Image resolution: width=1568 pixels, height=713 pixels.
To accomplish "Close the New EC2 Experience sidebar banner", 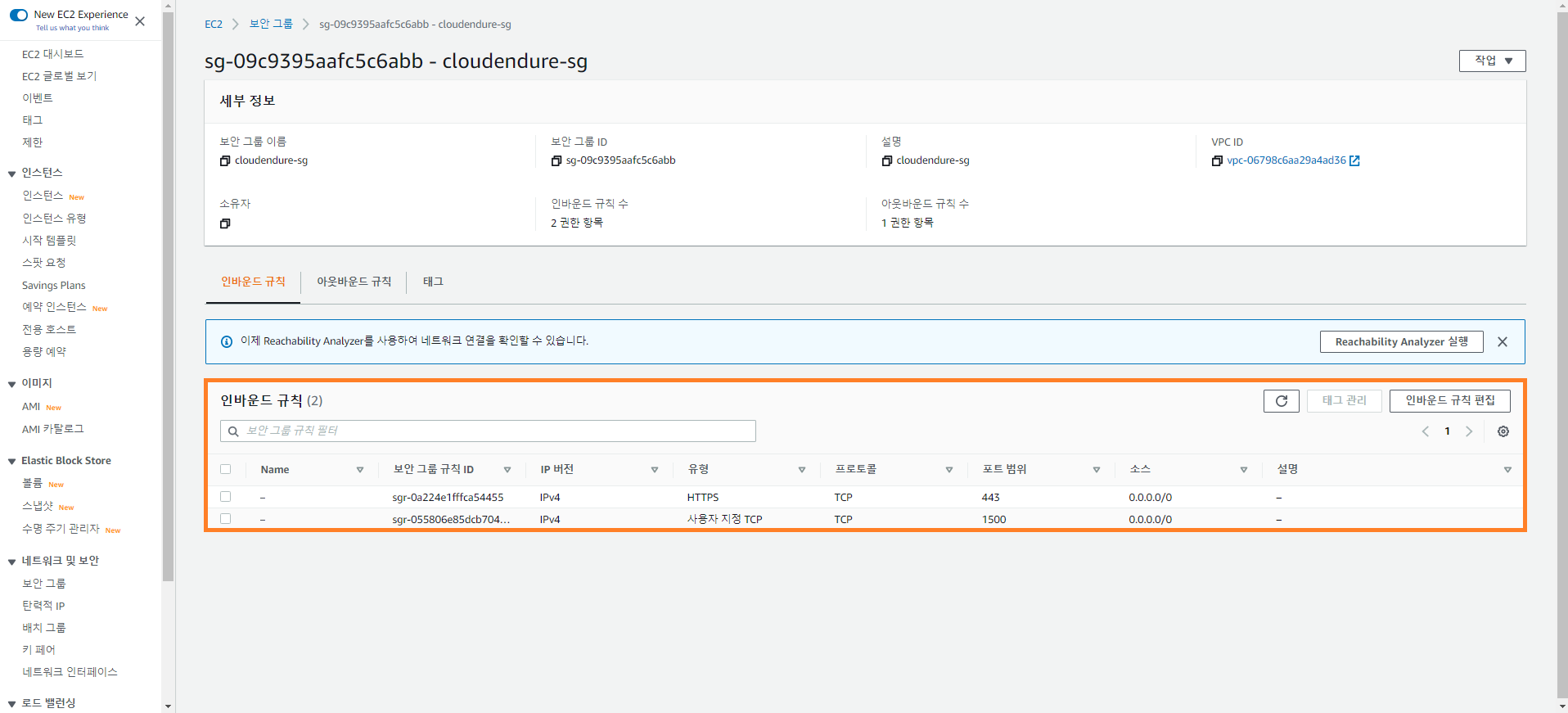I will tap(140, 21).
